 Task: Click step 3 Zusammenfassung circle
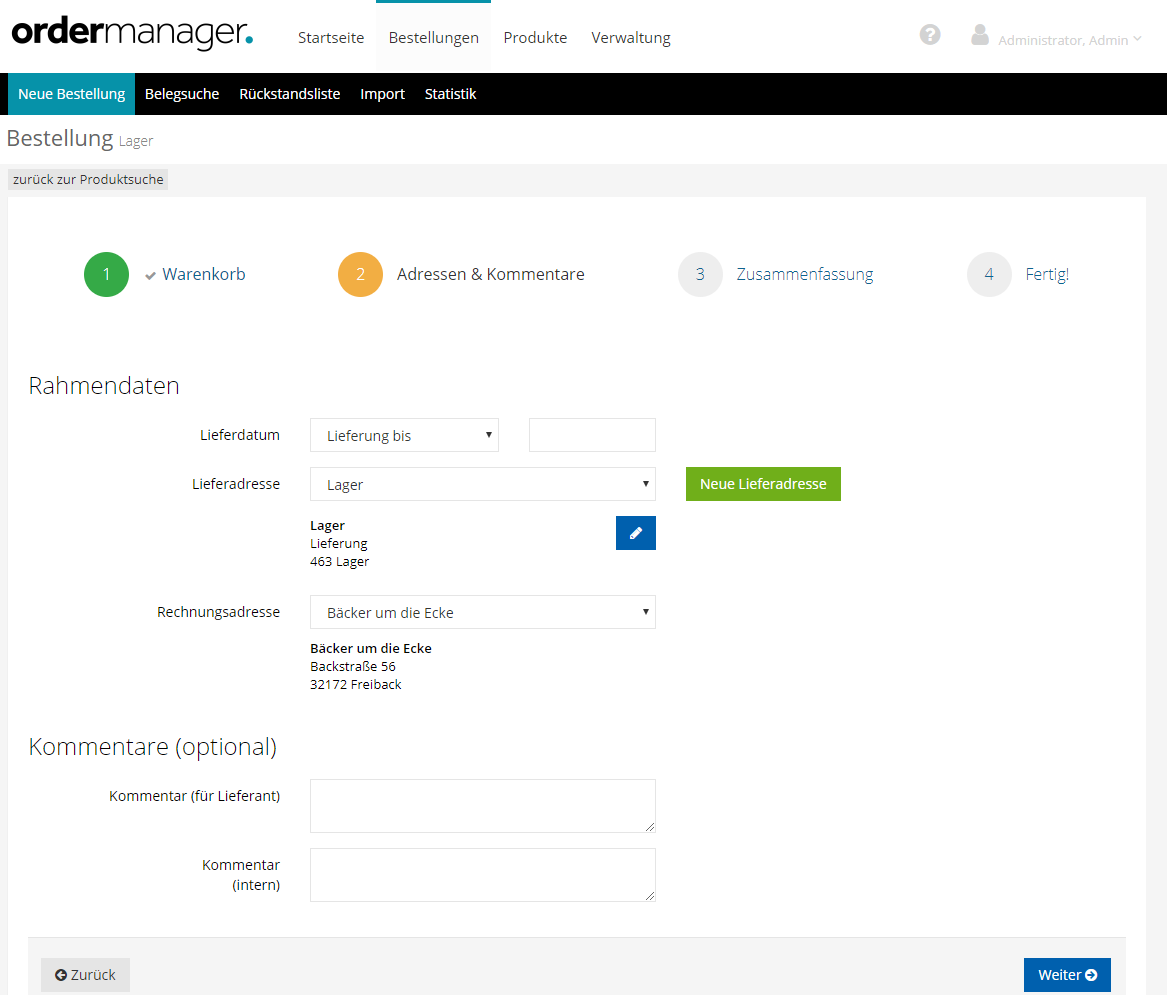click(x=700, y=275)
